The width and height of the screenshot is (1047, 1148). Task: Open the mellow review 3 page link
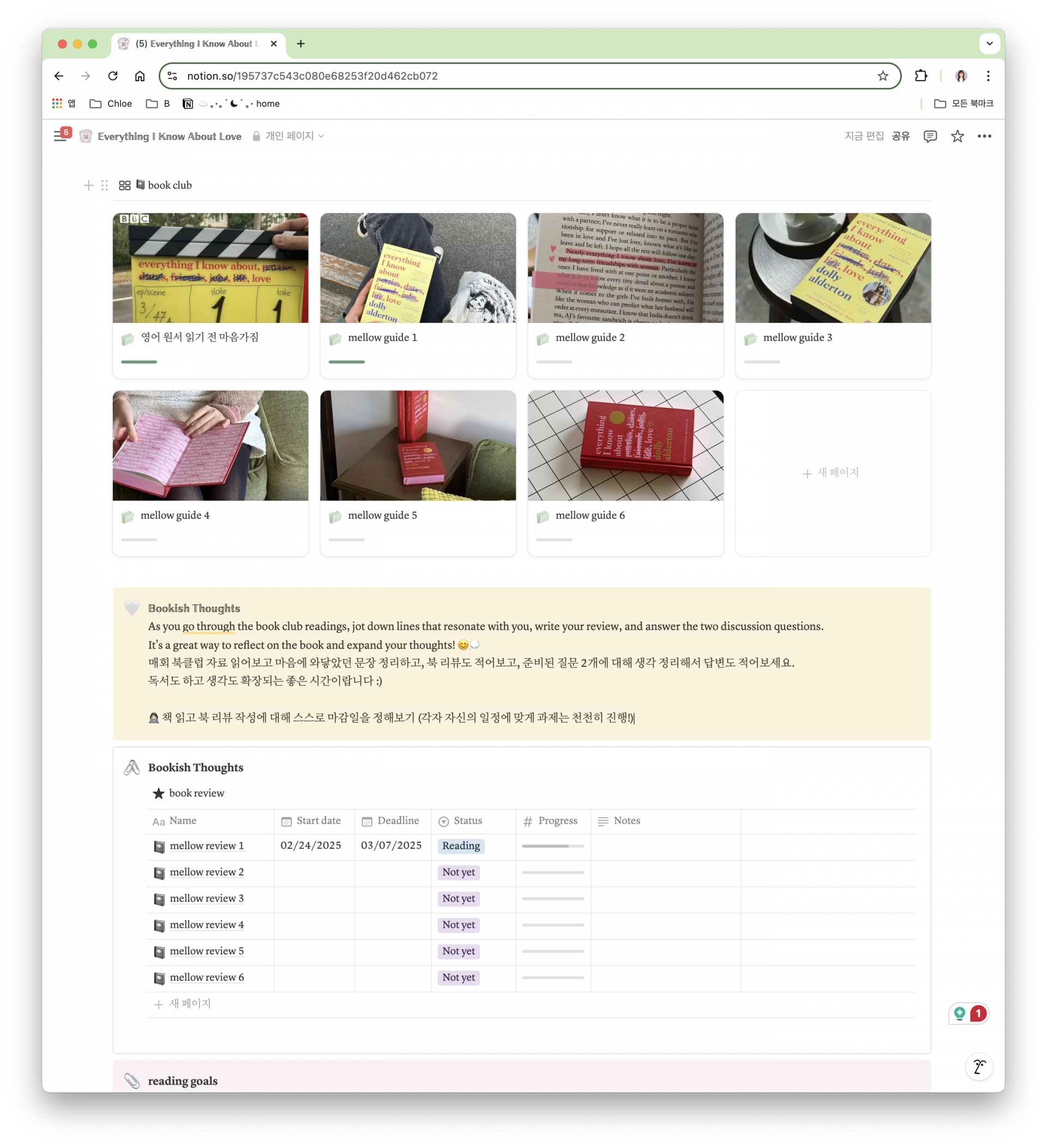[206, 898]
